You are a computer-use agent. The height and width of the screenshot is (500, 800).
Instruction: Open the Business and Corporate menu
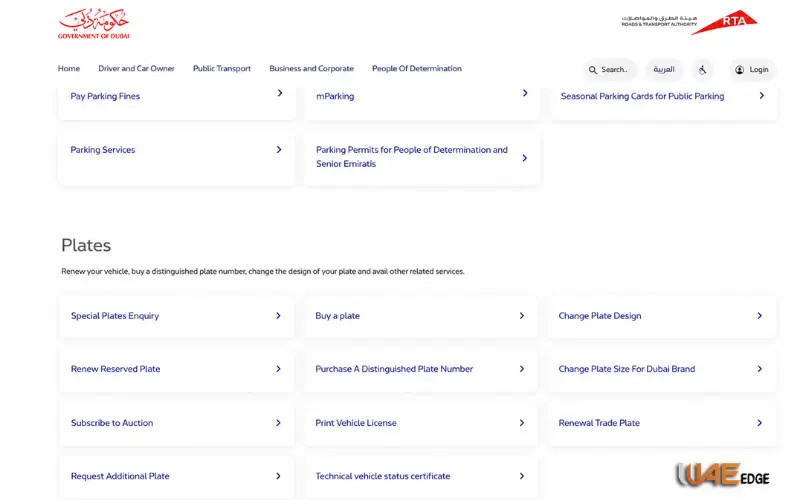point(311,68)
